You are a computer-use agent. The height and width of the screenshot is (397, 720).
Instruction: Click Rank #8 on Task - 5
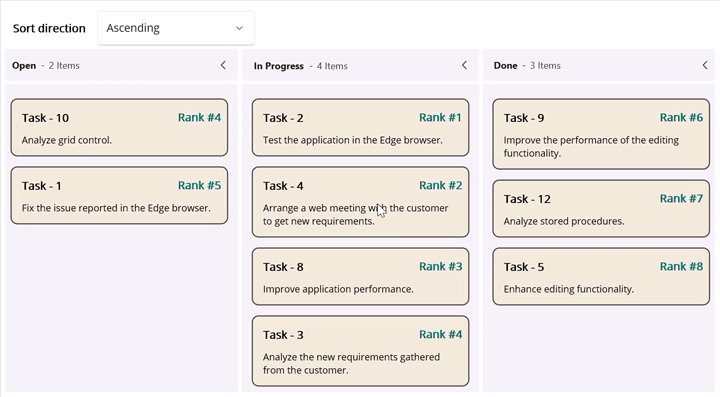(x=681, y=267)
